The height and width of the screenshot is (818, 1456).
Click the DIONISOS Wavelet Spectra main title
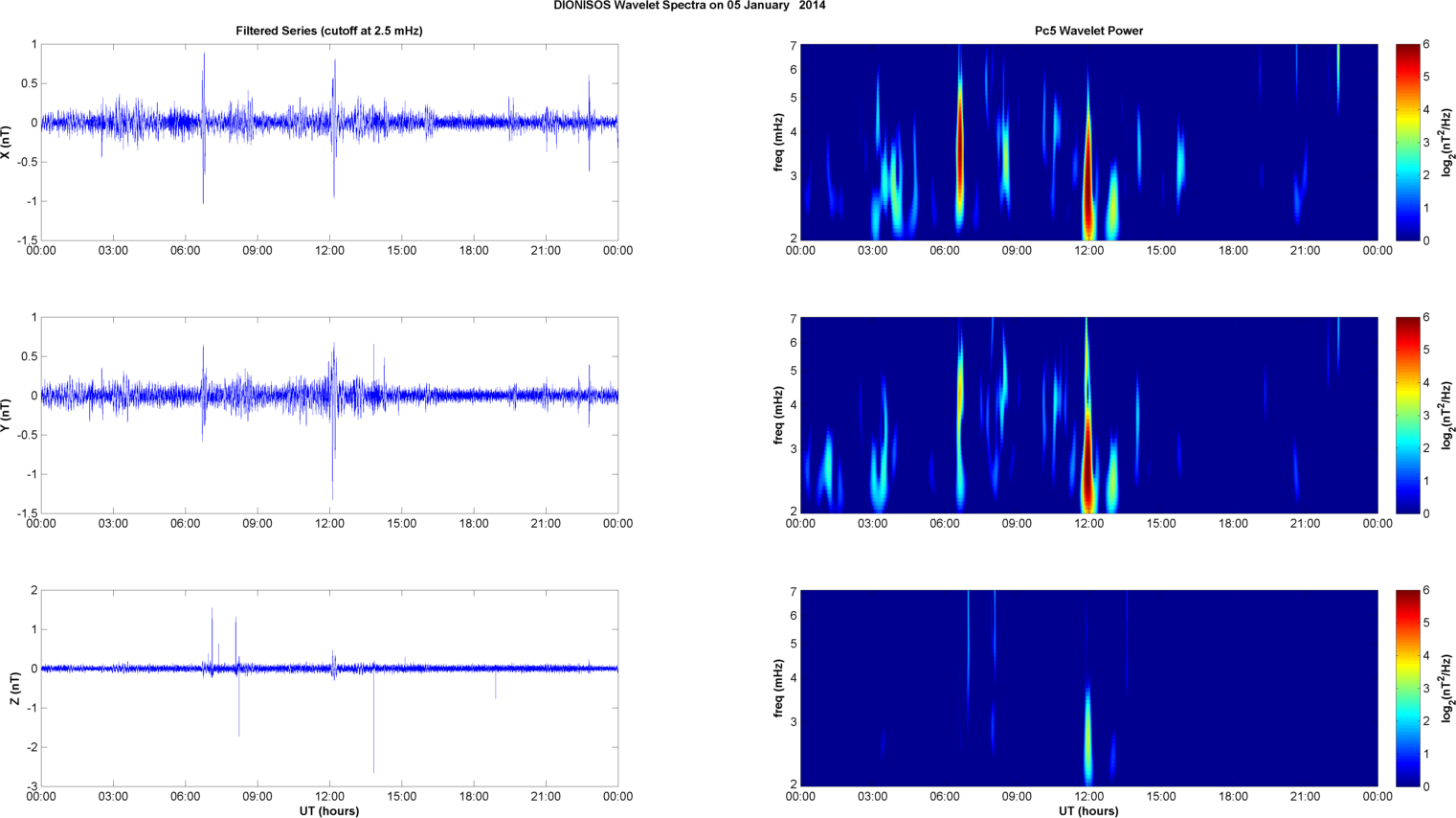point(689,6)
